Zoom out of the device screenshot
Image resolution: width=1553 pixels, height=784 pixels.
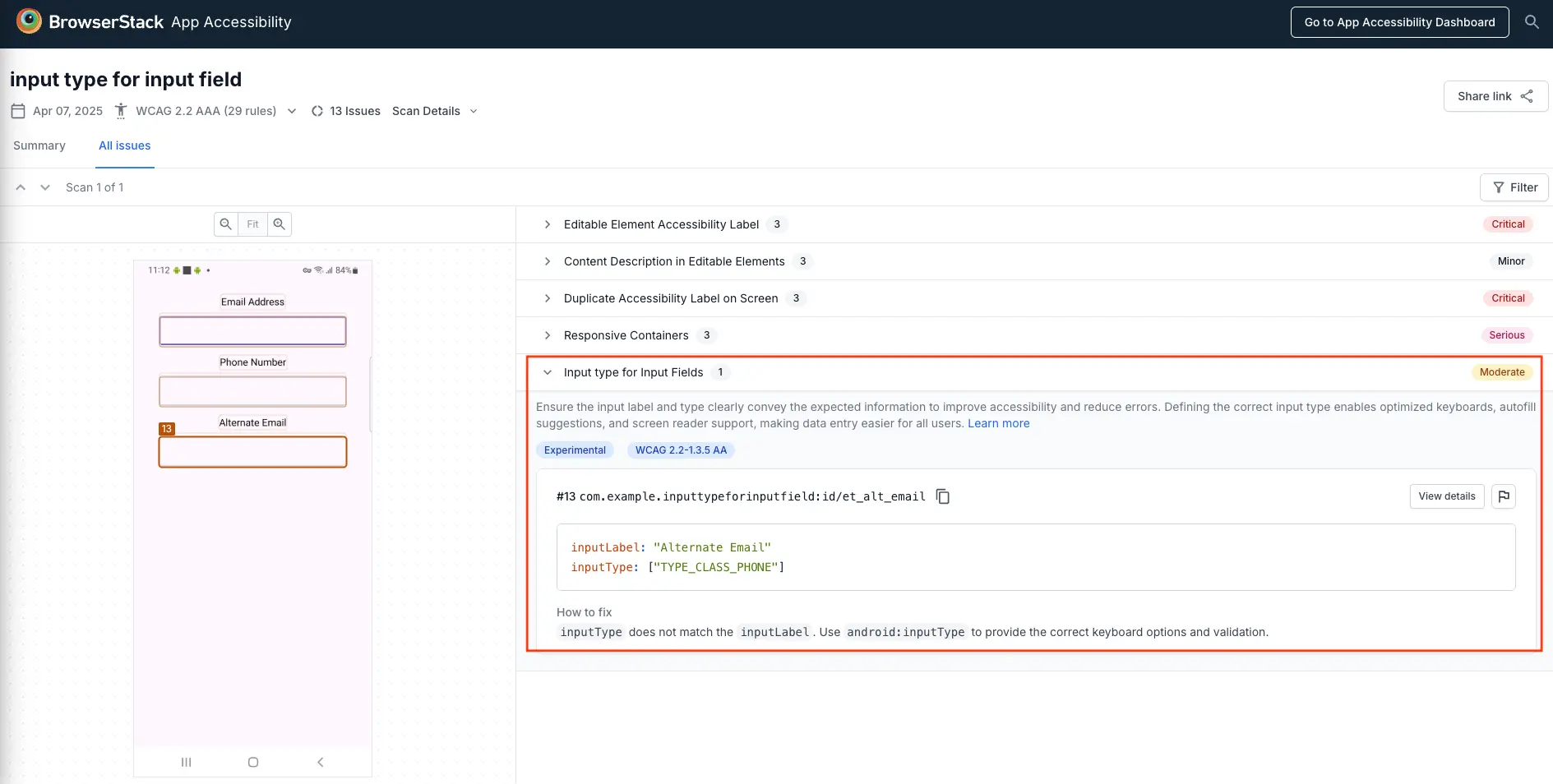tap(225, 224)
